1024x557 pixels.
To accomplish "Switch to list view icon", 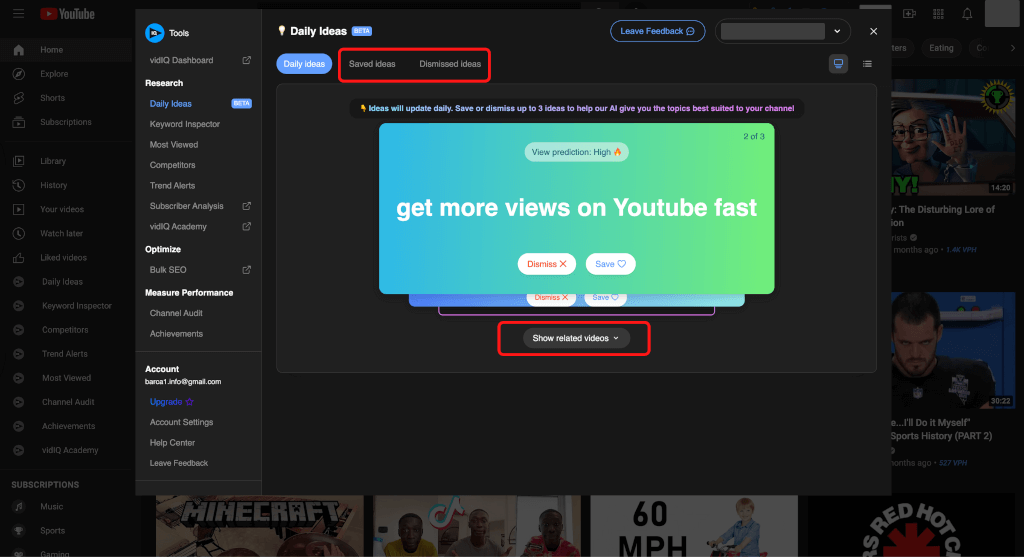I will point(867,64).
